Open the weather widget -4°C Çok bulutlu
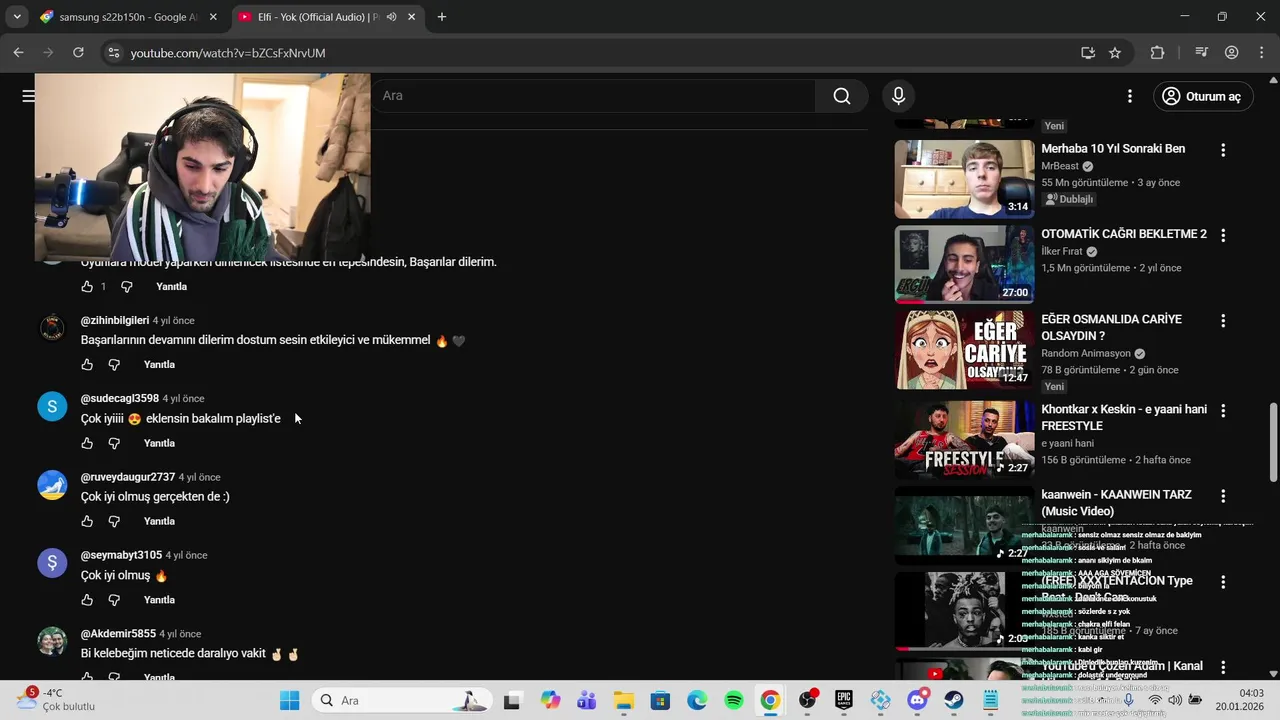Screen dimensions: 1280x720 click(56, 700)
